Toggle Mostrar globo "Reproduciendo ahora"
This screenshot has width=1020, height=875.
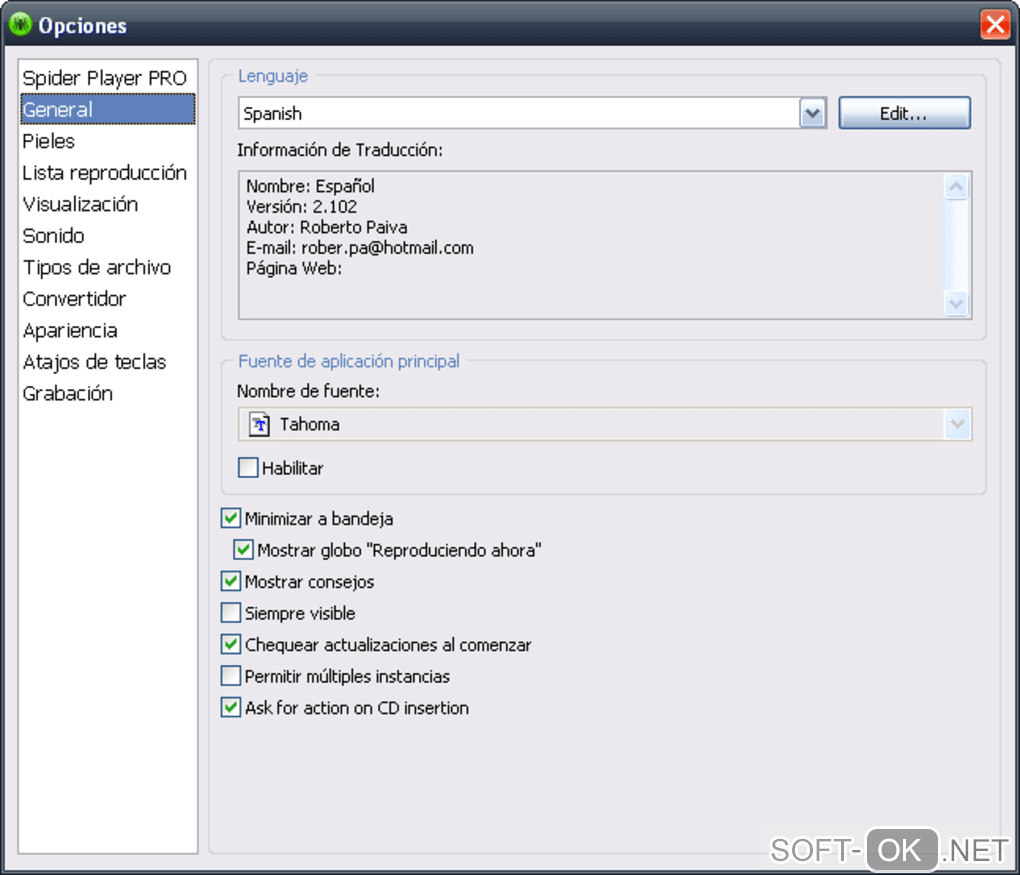(x=243, y=550)
